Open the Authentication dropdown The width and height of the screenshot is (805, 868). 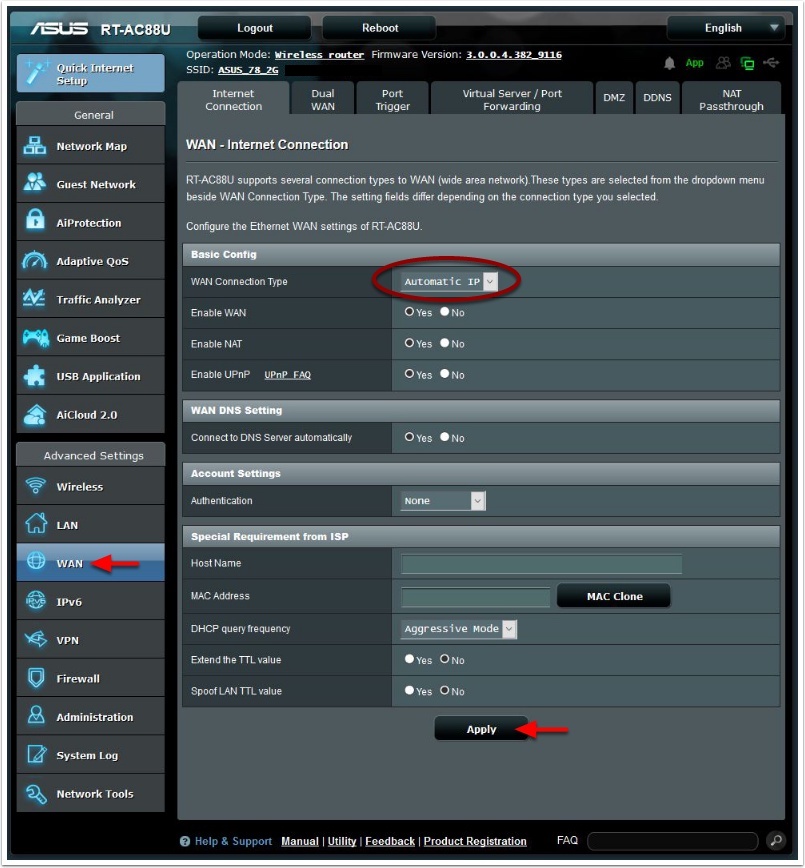443,501
